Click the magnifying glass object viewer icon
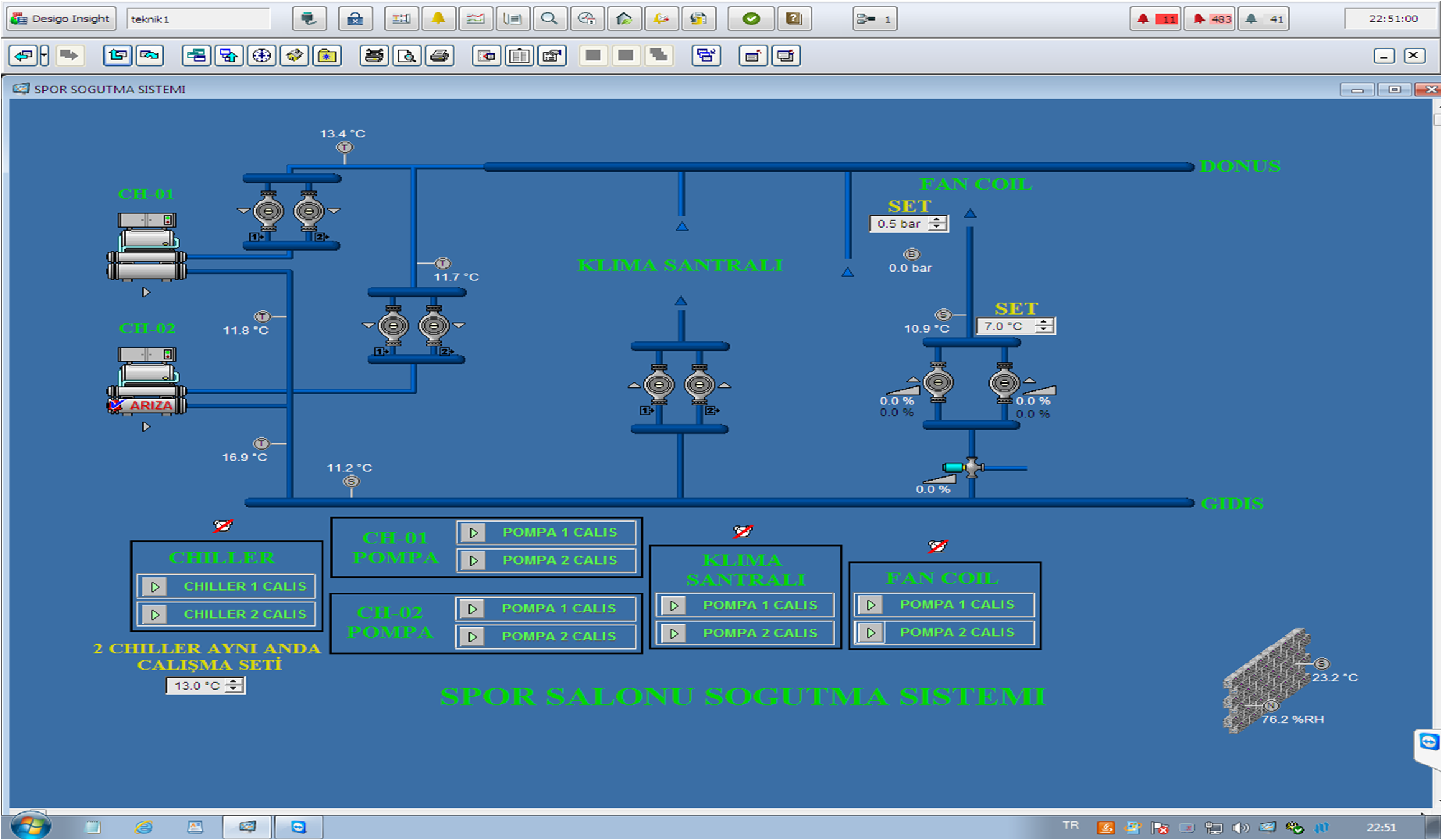1442x840 pixels. coord(549,19)
